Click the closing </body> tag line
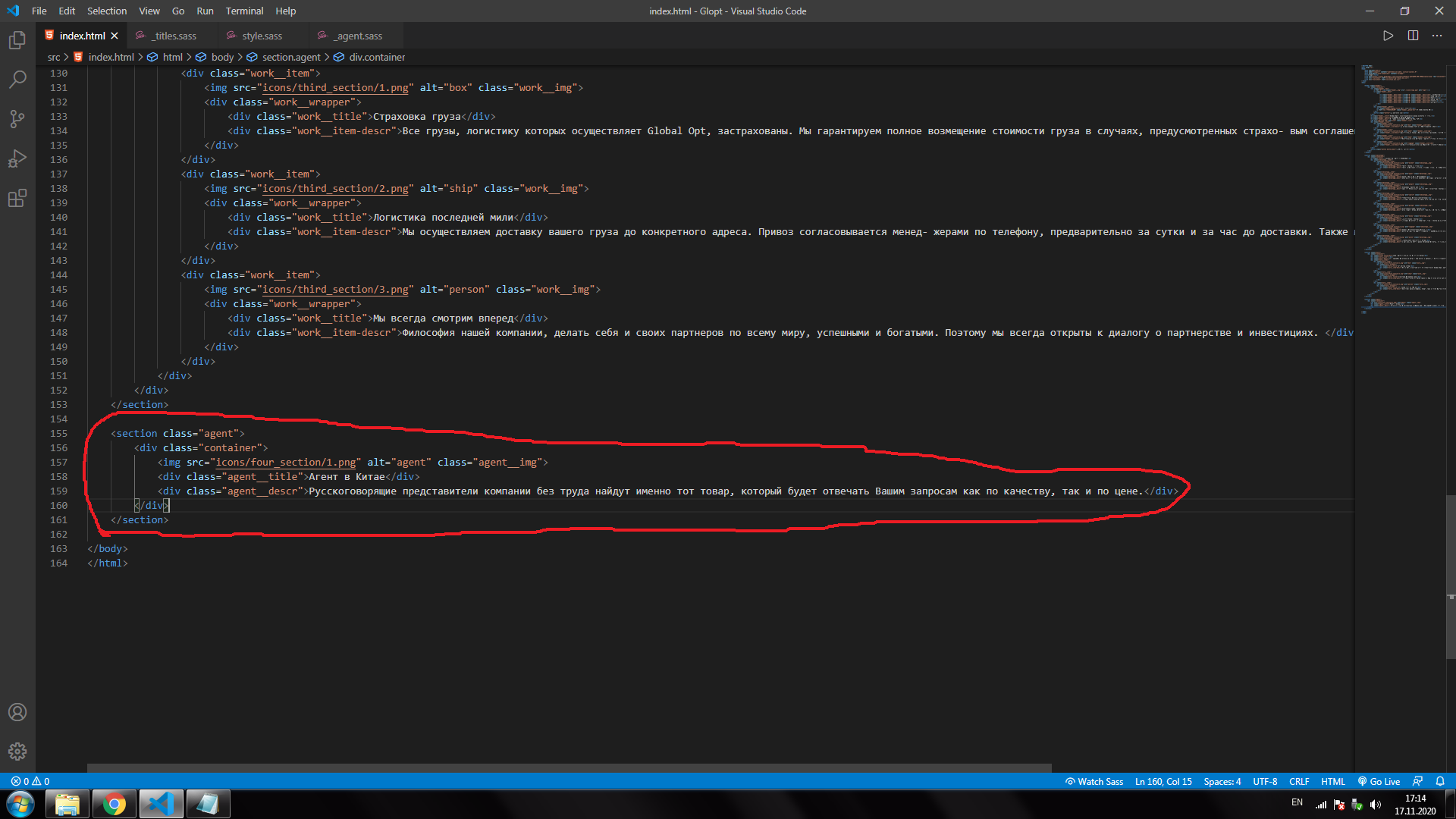Image resolution: width=1456 pixels, height=819 pixels. click(x=108, y=548)
